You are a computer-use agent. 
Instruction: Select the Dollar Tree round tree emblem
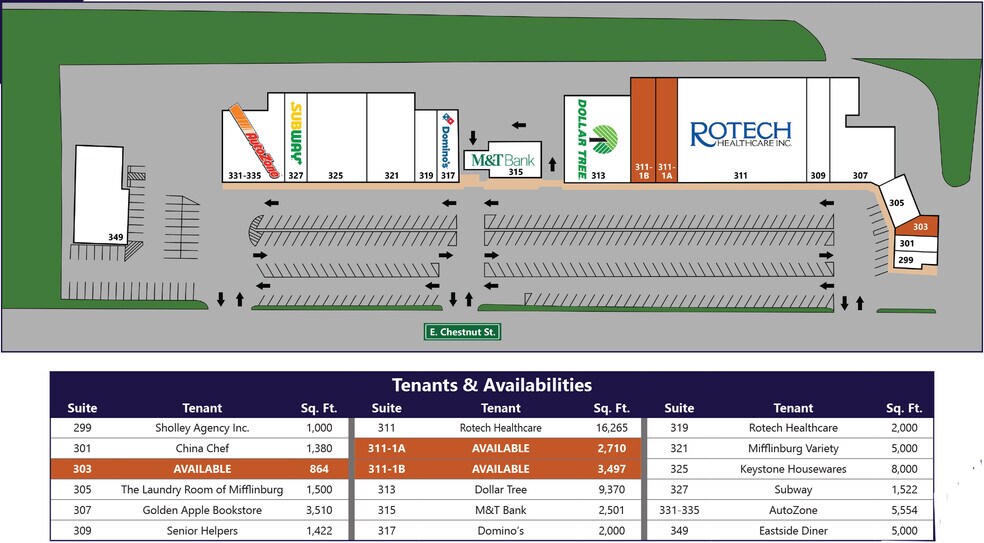[x=604, y=138]
